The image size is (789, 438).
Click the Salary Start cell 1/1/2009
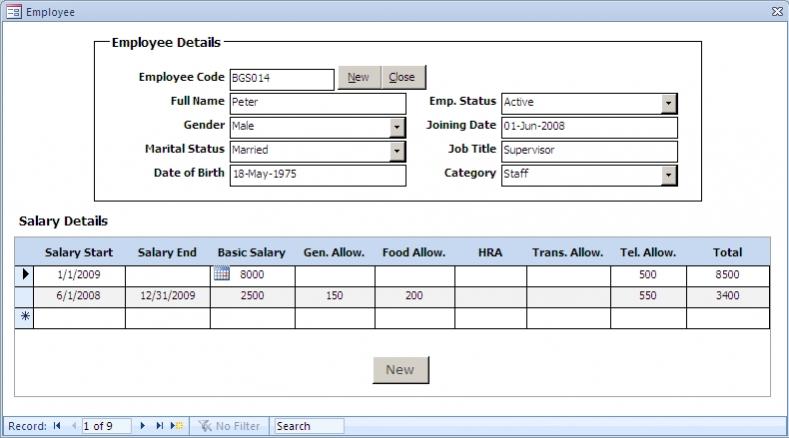click(79, 275)
